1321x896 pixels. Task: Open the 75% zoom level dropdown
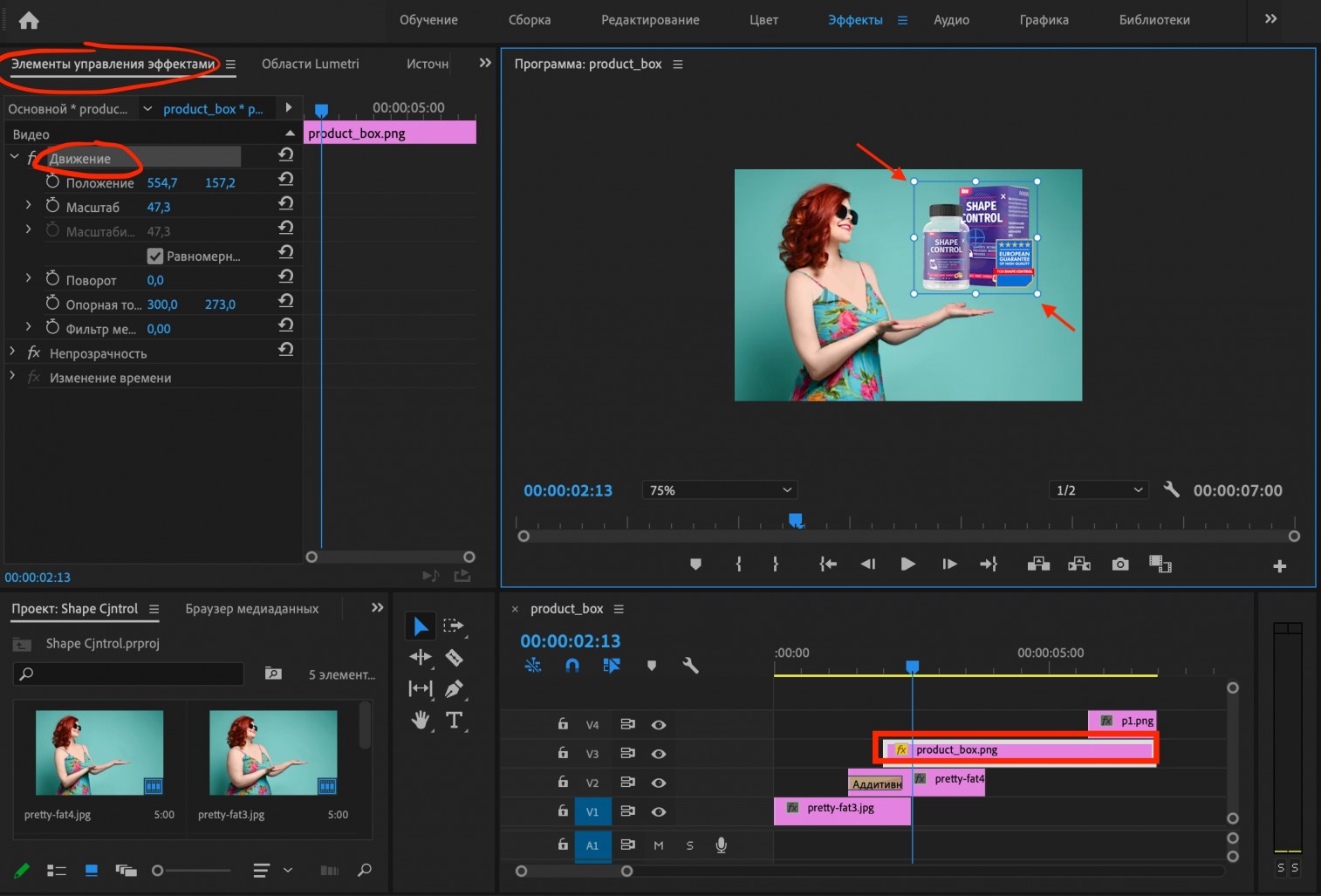pyautogui.click(x=720, y=490)
